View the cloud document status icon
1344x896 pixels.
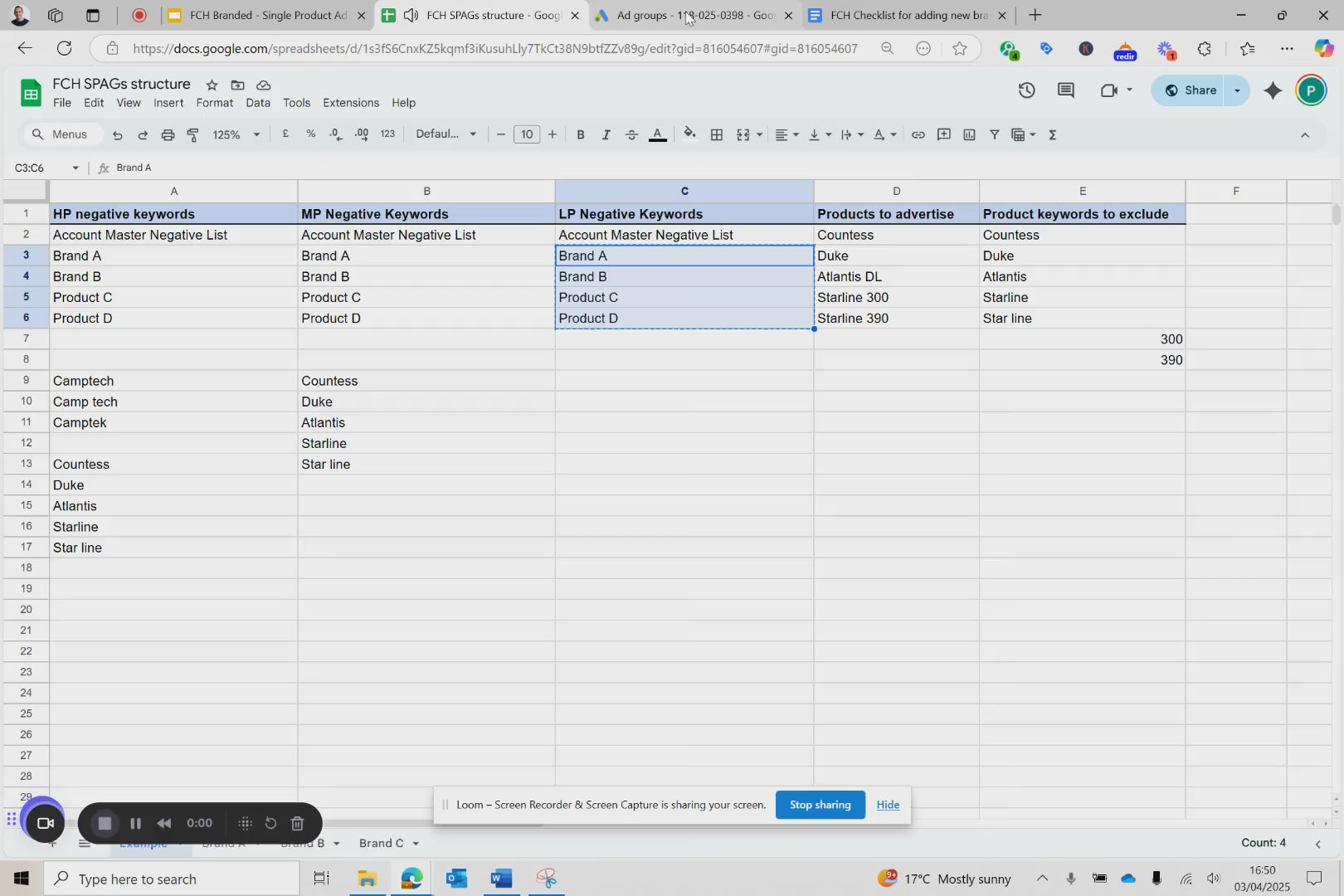coord(264,85)
